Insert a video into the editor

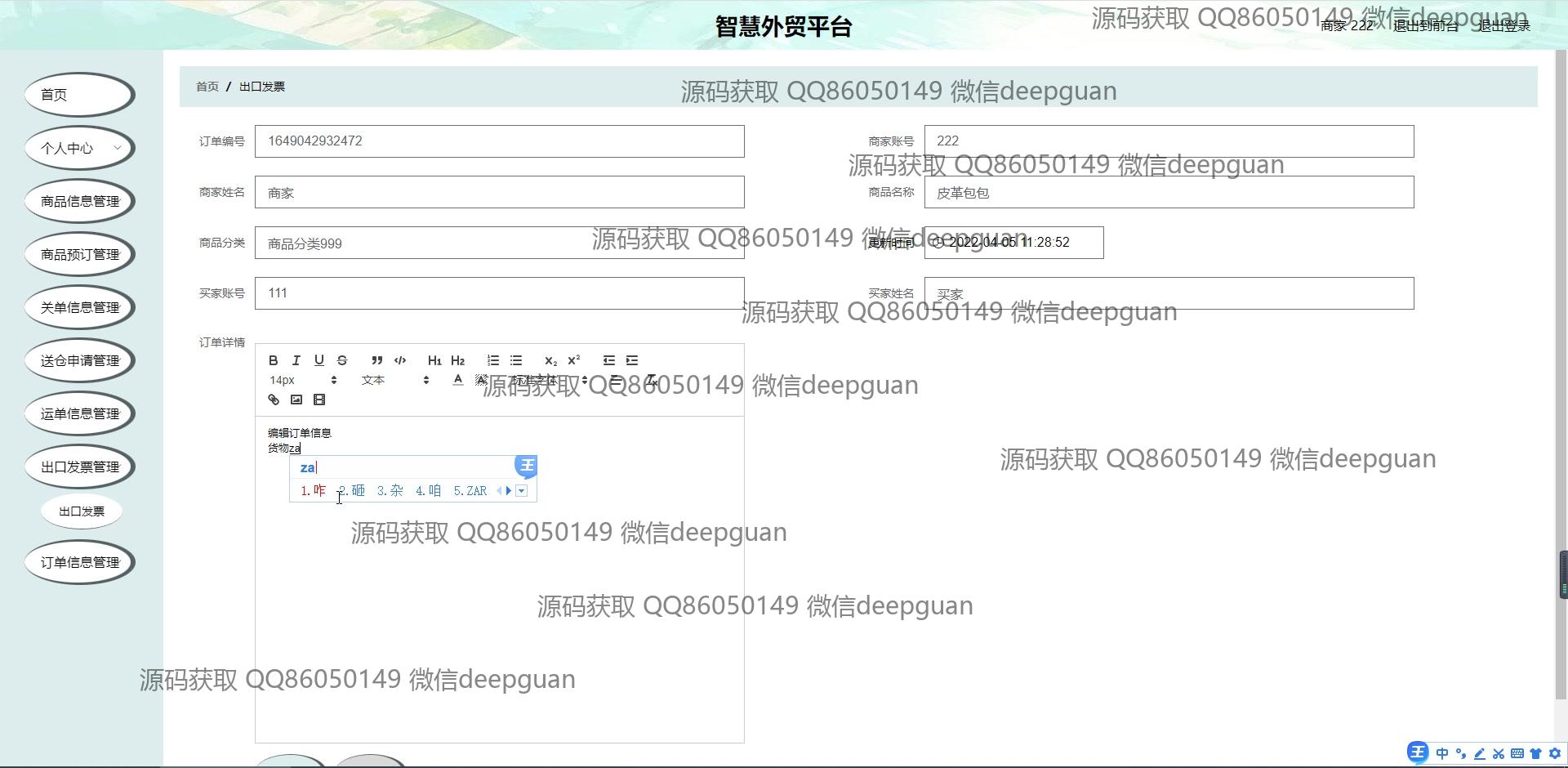319,400
